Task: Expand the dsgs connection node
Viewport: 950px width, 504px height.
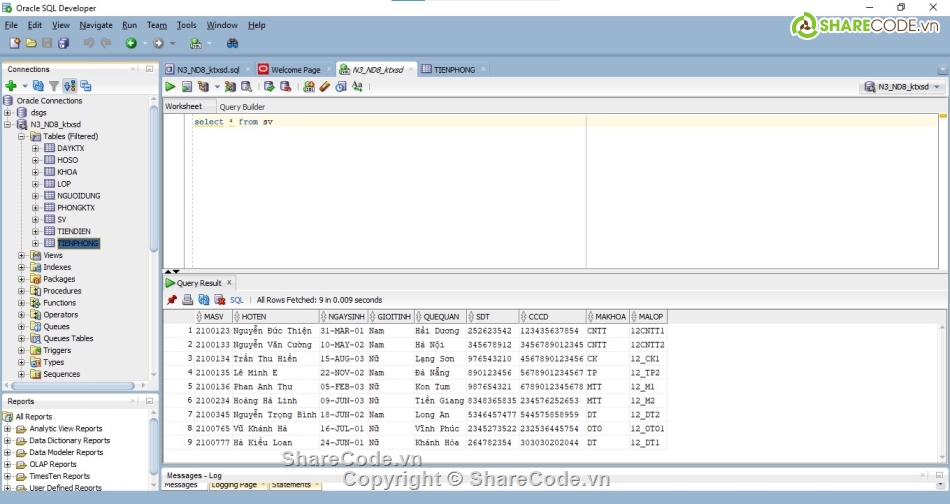Action: (x=7, y=112)
